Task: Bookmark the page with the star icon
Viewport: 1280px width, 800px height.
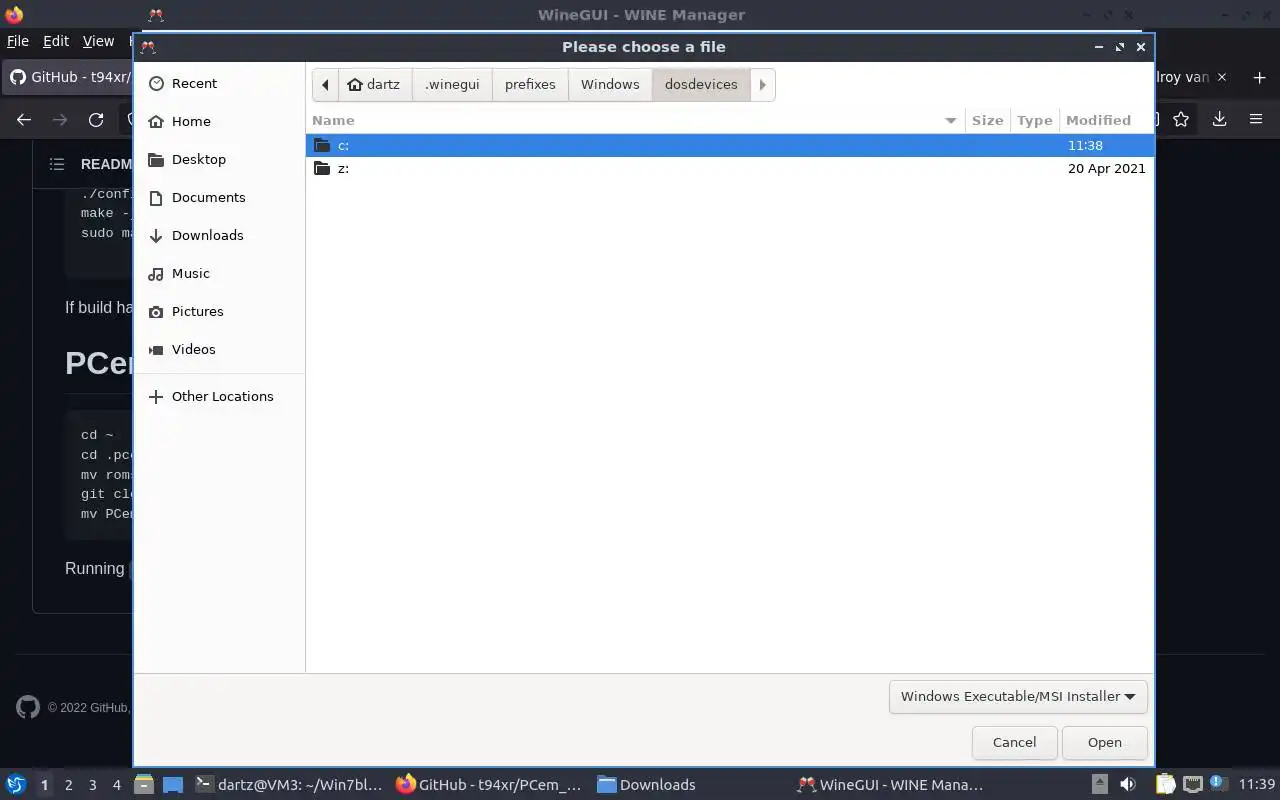Action: tap(1181, 119)
